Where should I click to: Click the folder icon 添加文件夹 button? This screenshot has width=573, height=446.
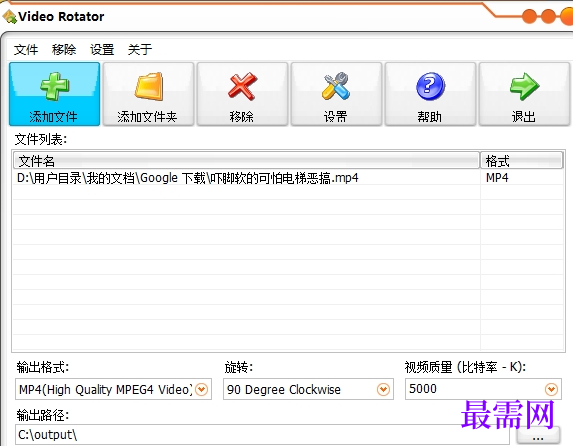point(148,94)
